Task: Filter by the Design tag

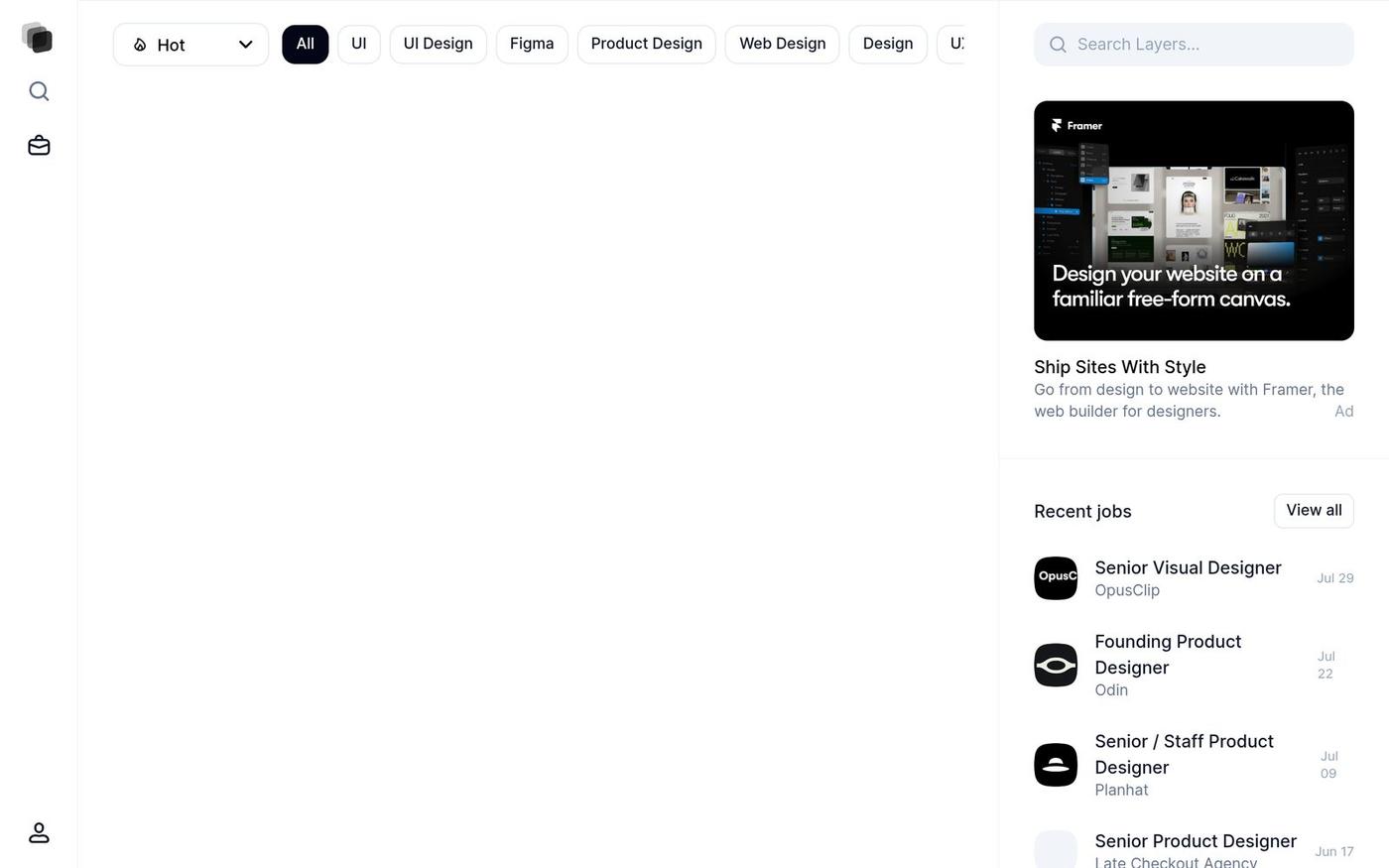Action: pyautogui.click(x=888, y=45)
